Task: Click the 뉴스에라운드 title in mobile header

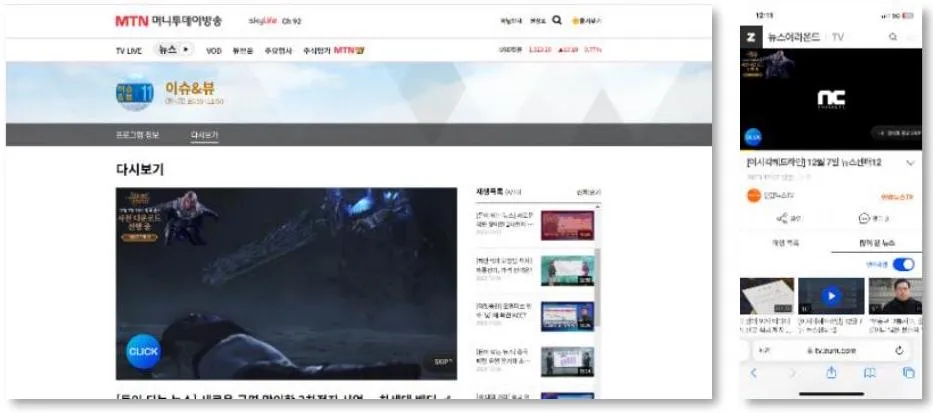Action: [793, 37]
